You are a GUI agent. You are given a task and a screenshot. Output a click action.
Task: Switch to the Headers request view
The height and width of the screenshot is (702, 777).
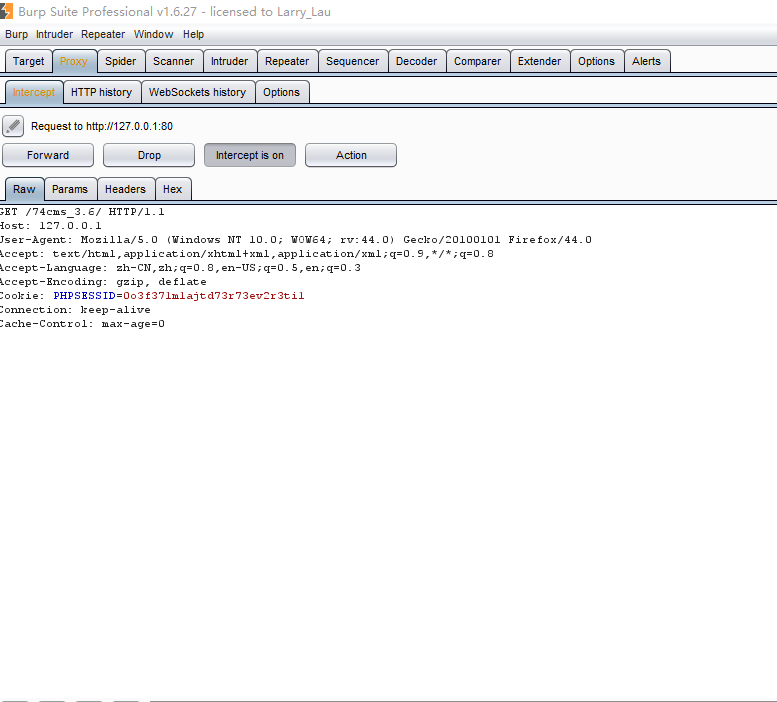pyautogui.click(x=125, y=189)
